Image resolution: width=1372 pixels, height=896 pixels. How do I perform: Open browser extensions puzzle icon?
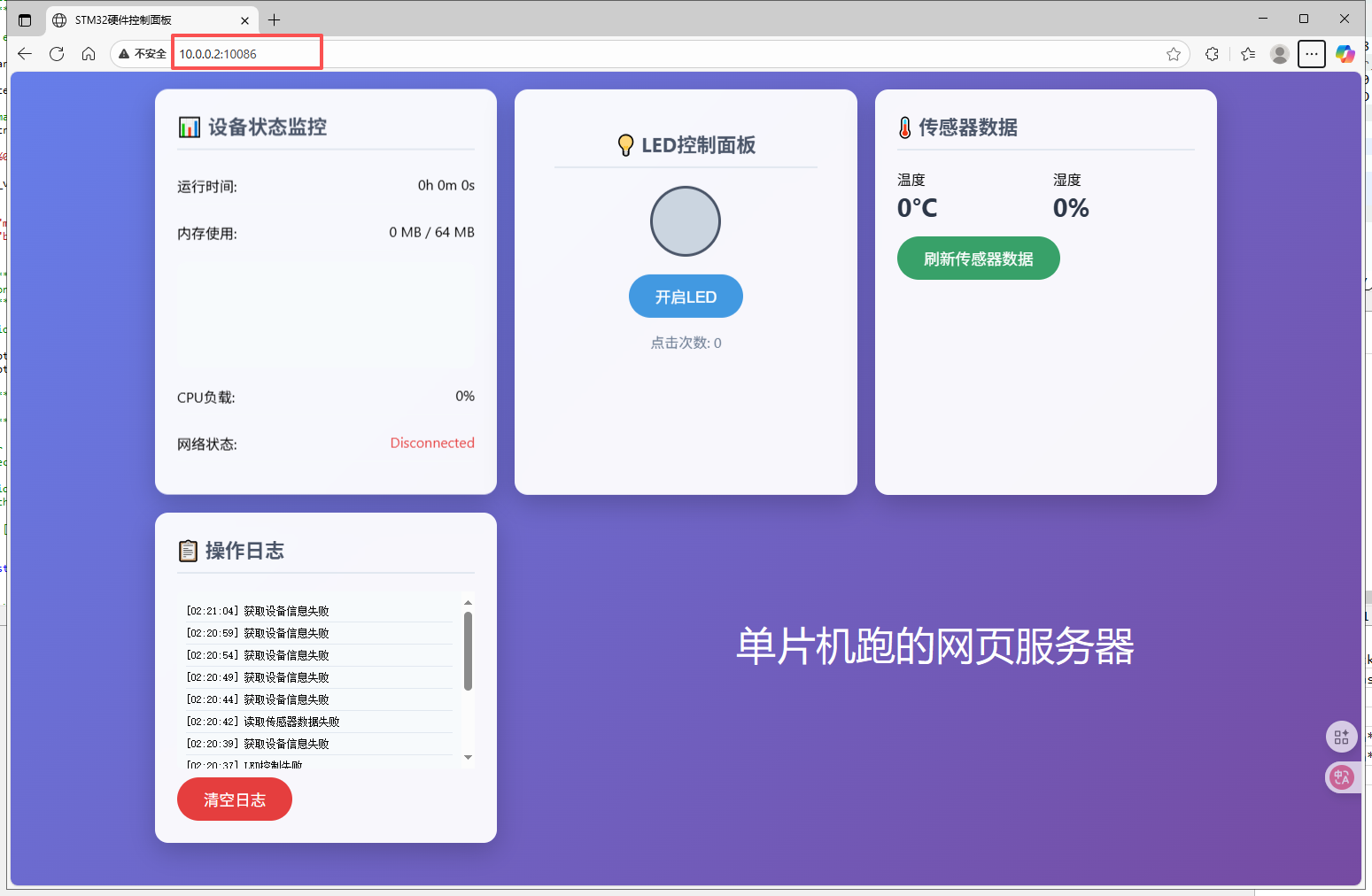(1212, 54)
